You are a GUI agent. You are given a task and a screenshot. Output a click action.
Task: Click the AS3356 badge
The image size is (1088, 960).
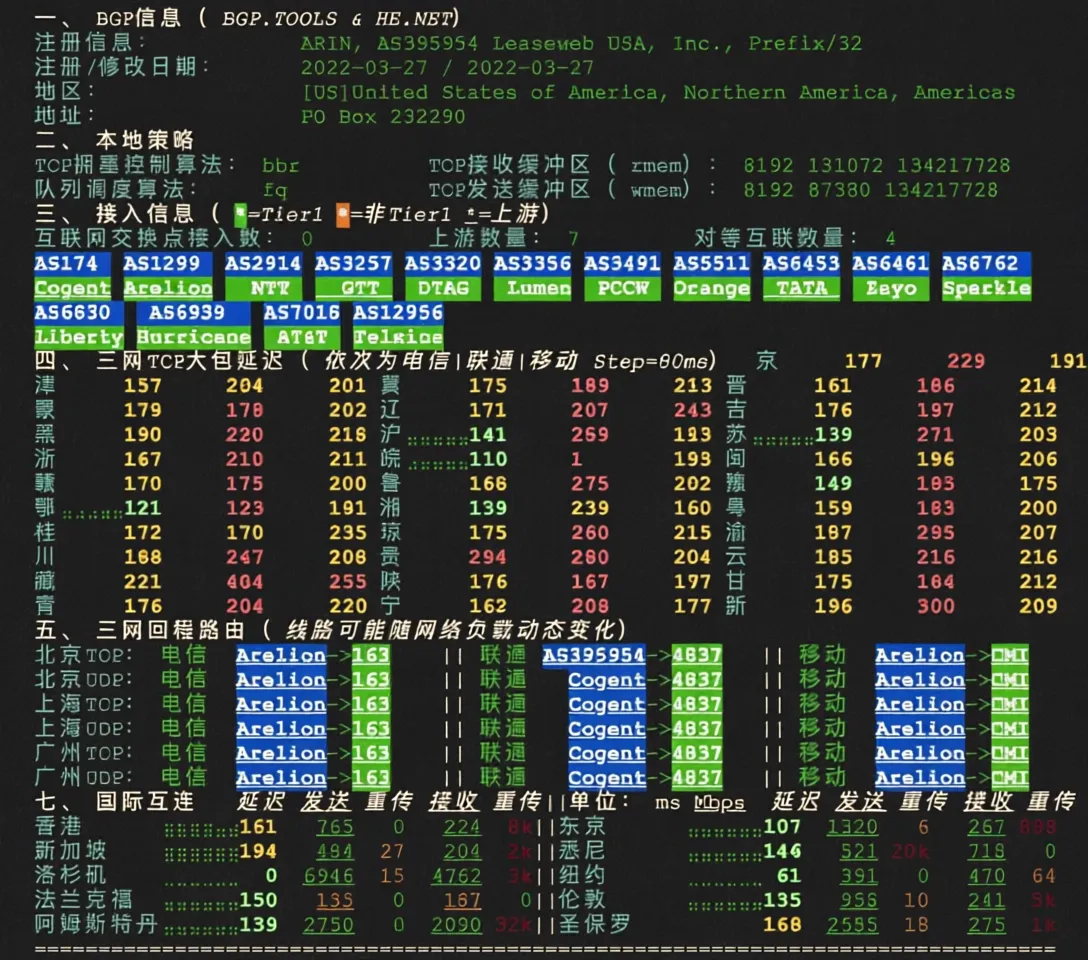coord(532,264)
